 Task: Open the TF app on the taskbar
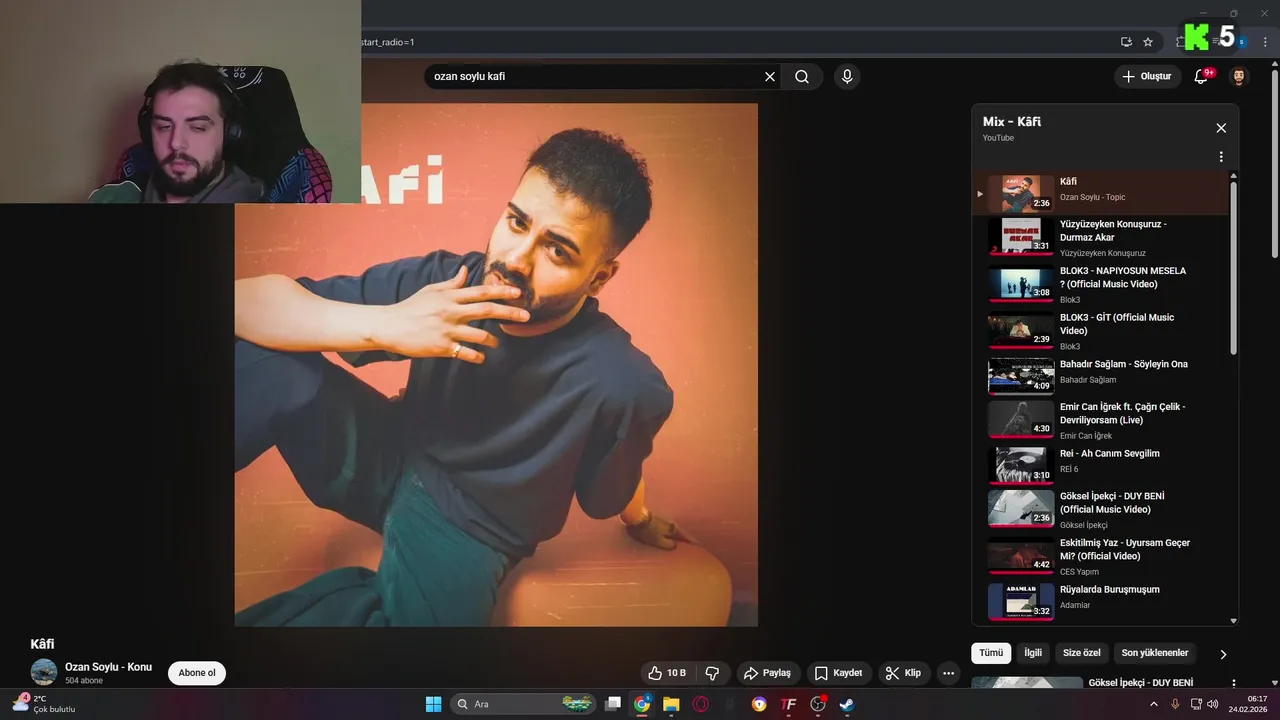point(789,704)
